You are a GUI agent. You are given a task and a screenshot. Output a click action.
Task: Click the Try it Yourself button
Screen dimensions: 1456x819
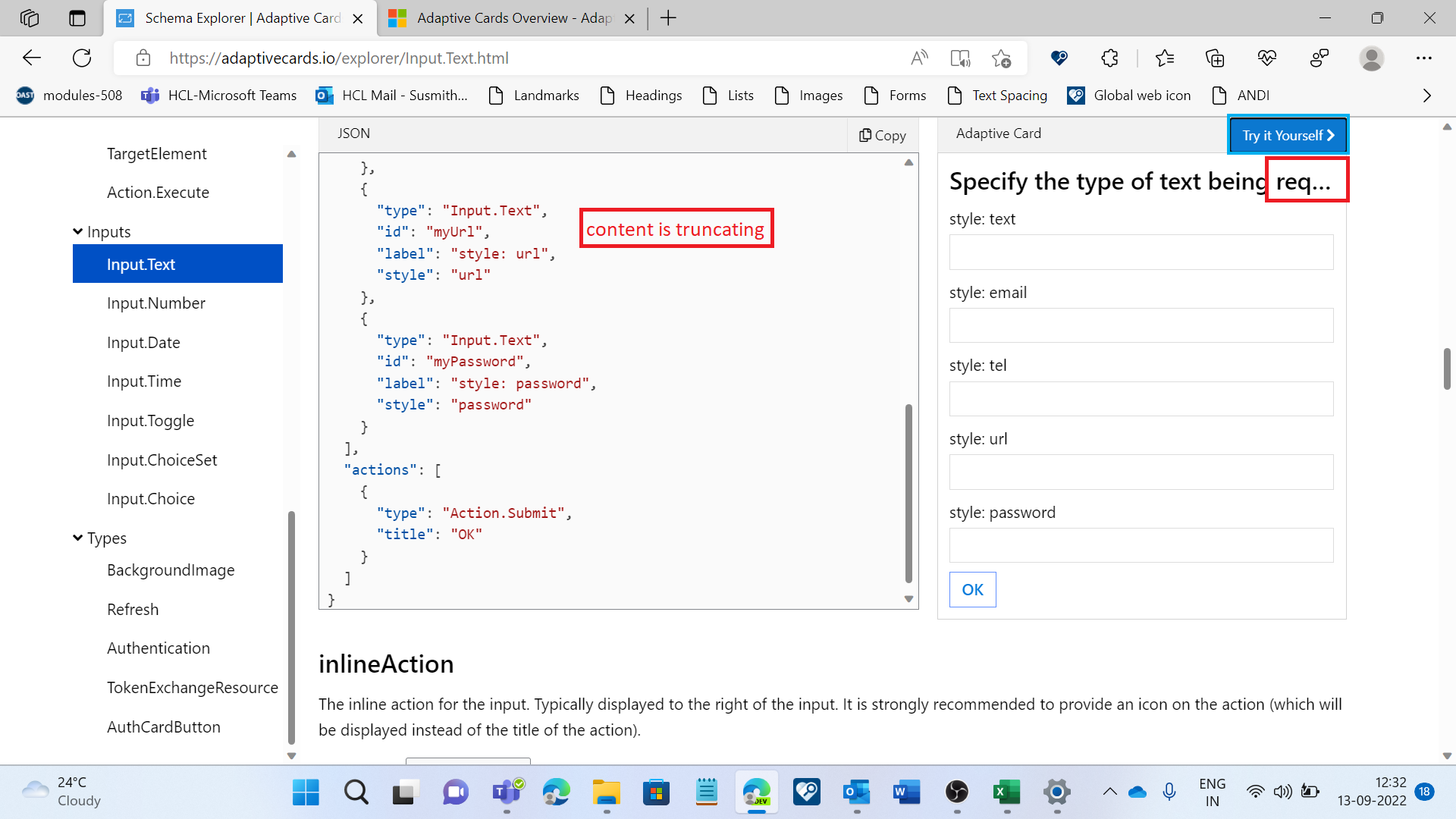[x=1287, y=135]
